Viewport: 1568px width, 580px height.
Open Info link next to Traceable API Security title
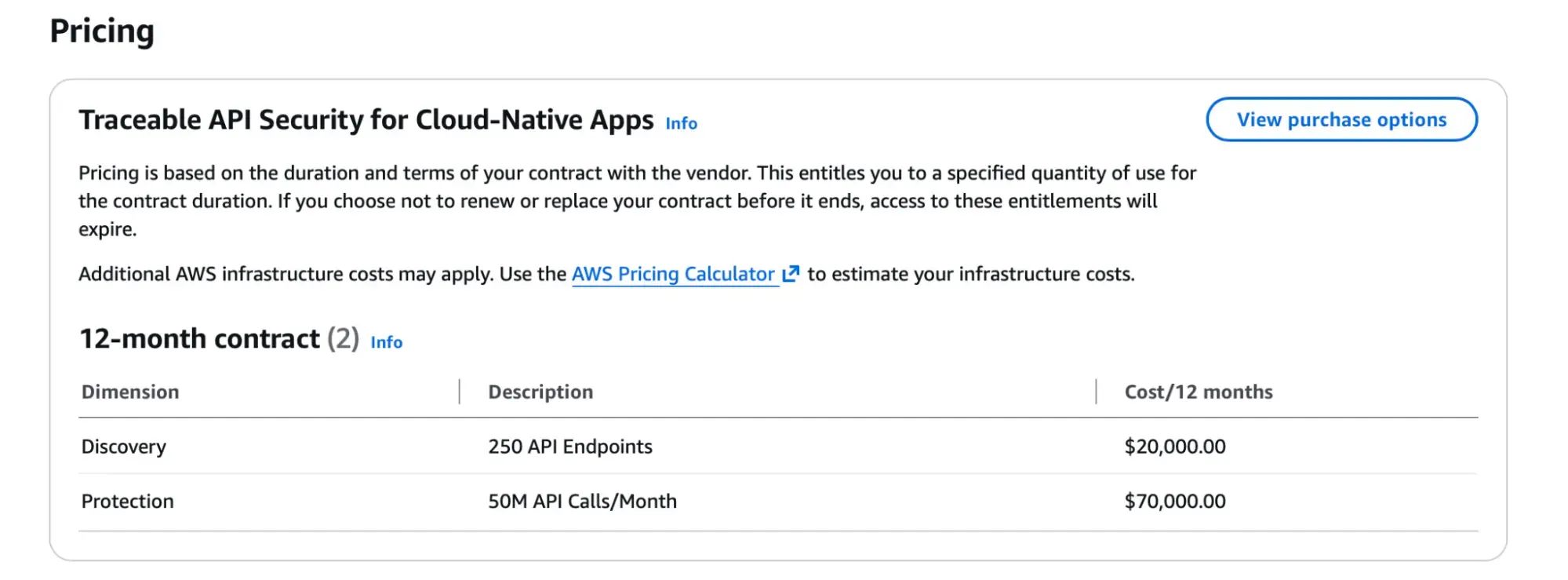(681, 123)
